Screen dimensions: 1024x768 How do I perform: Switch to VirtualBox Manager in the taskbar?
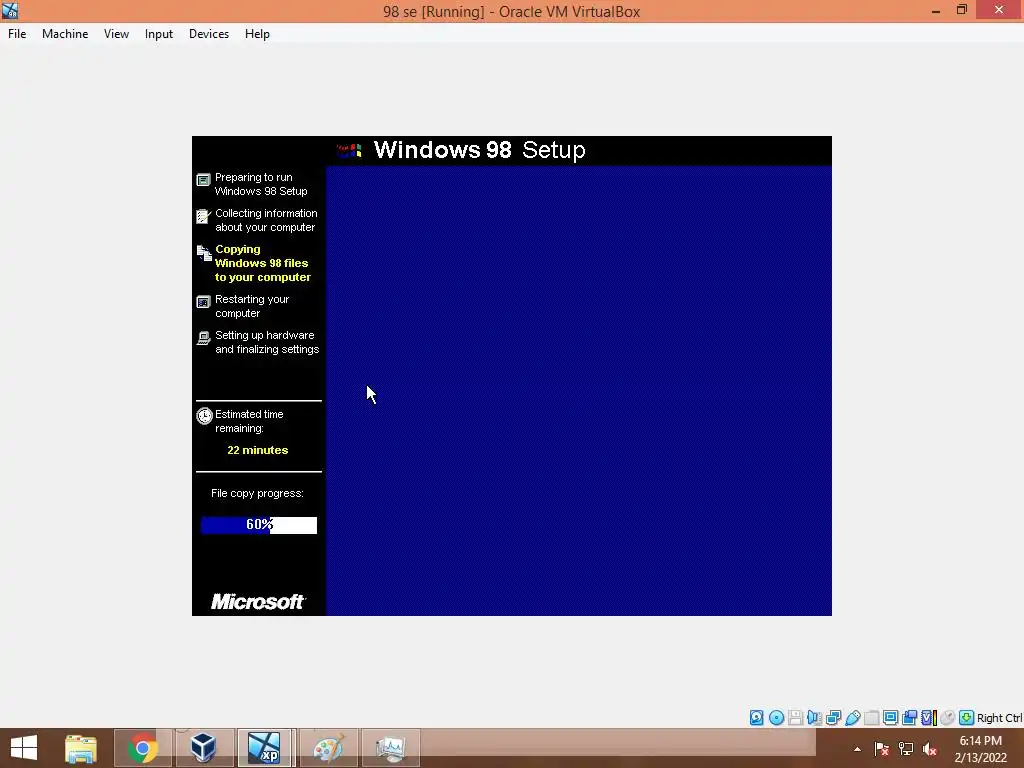click(203, 748)
